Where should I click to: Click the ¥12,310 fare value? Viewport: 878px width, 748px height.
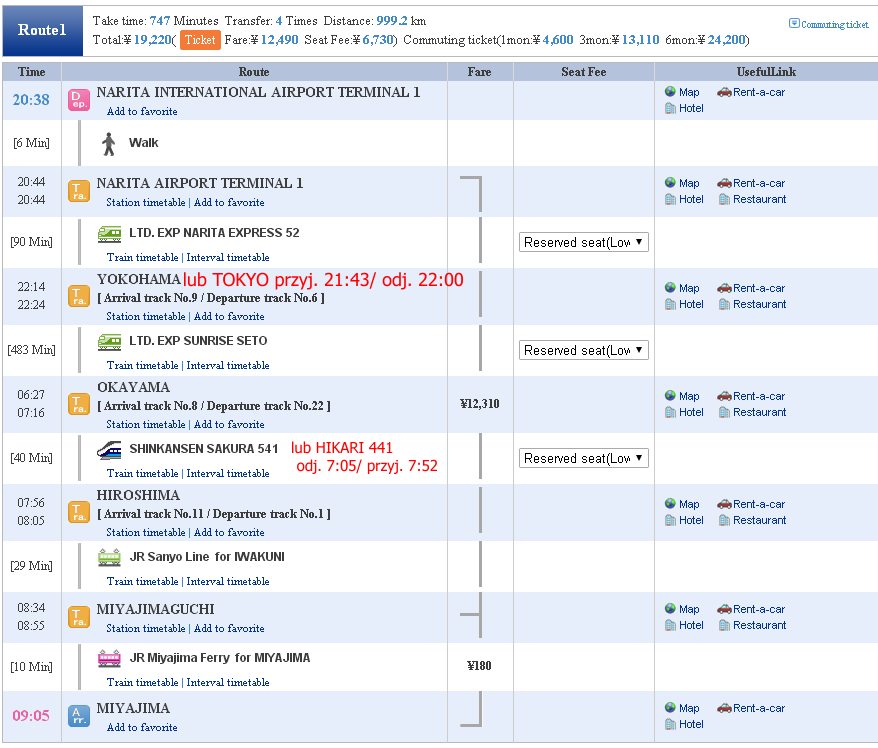(479, 404)
